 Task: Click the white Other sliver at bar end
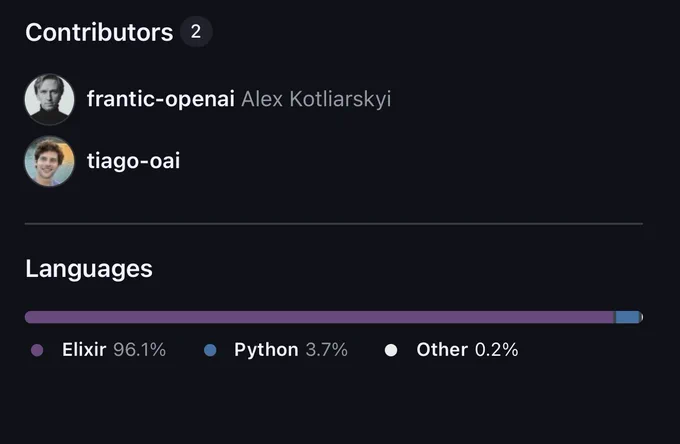pyautogui.click(x=642, y=317)
